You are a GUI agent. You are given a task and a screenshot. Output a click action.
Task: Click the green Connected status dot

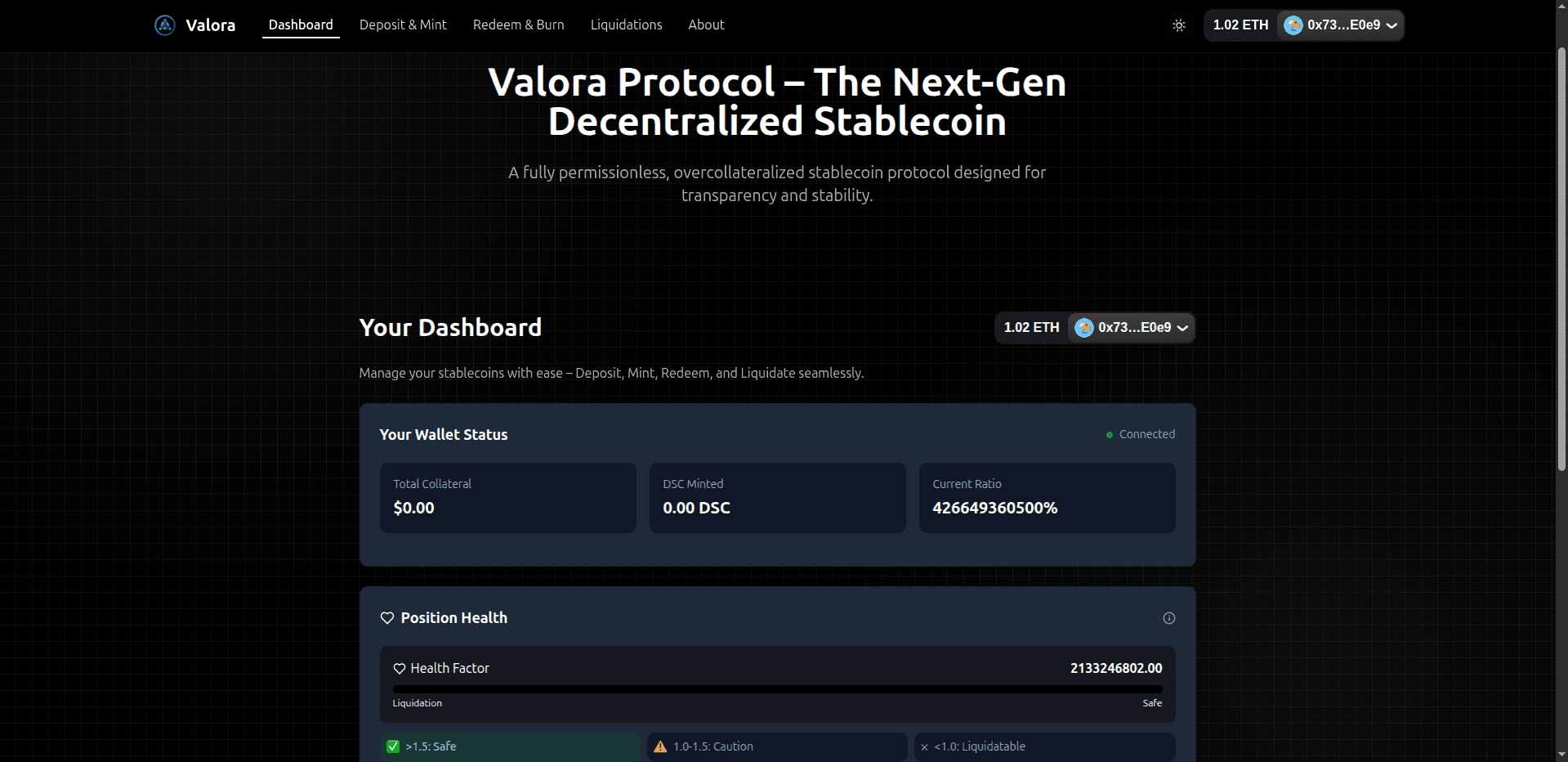pyautogui.click(x=1110, y=435)
